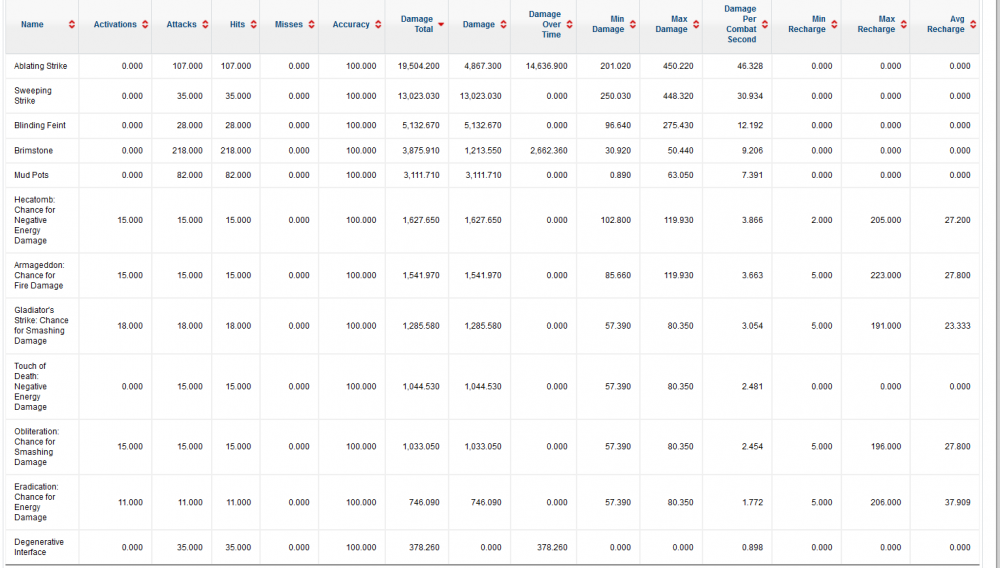Viewport: 1000px width, 568px height.
Task: Click descending arrow on Damage Total
Action: (x=441, y=25)
